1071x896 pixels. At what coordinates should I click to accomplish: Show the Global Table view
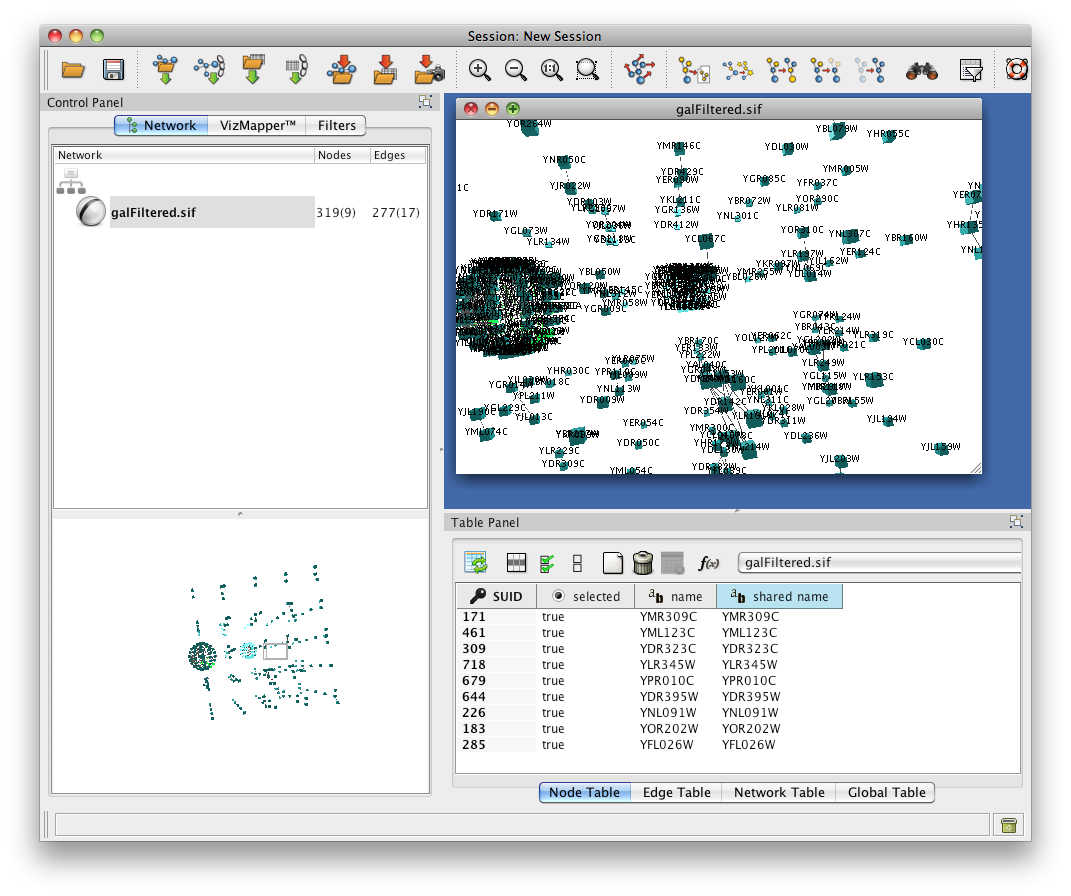click(886, 792)
